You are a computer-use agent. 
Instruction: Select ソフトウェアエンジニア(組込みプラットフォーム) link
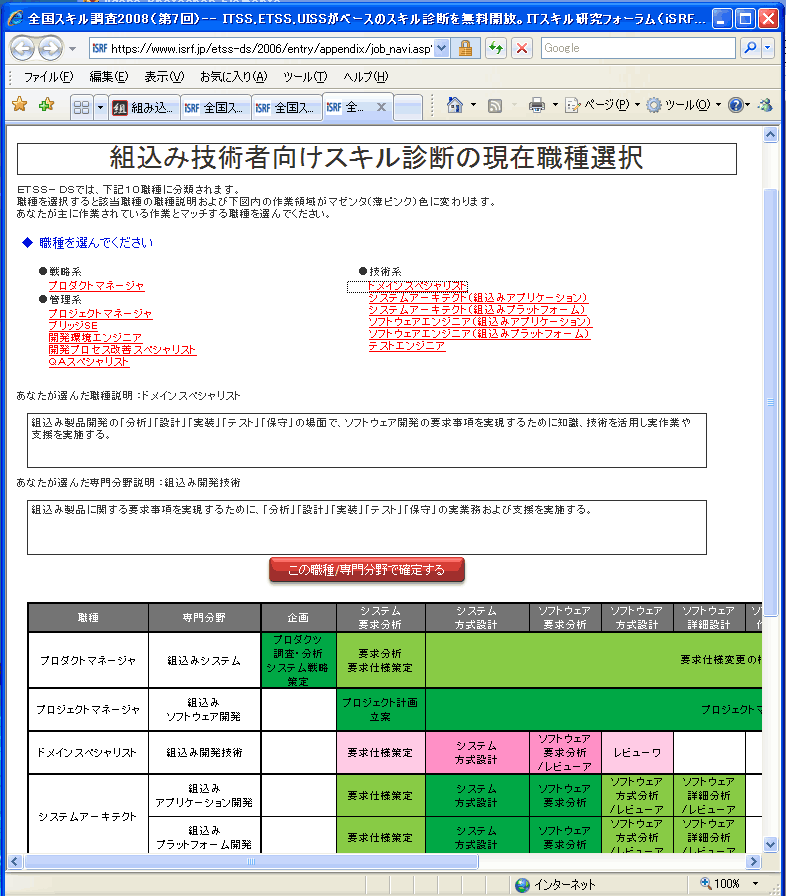click(479, 333)
